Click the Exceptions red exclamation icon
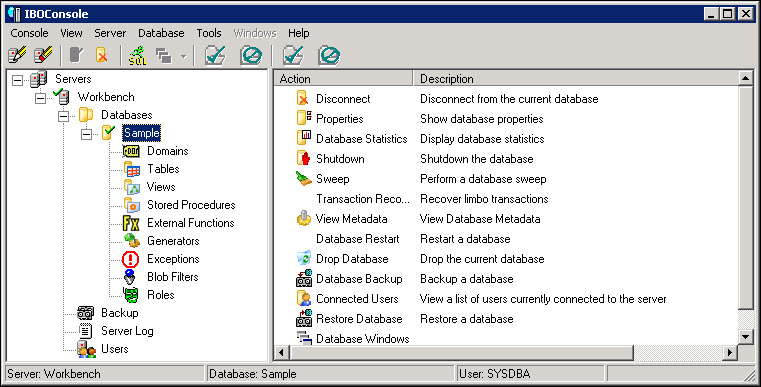 coord(131,259)
